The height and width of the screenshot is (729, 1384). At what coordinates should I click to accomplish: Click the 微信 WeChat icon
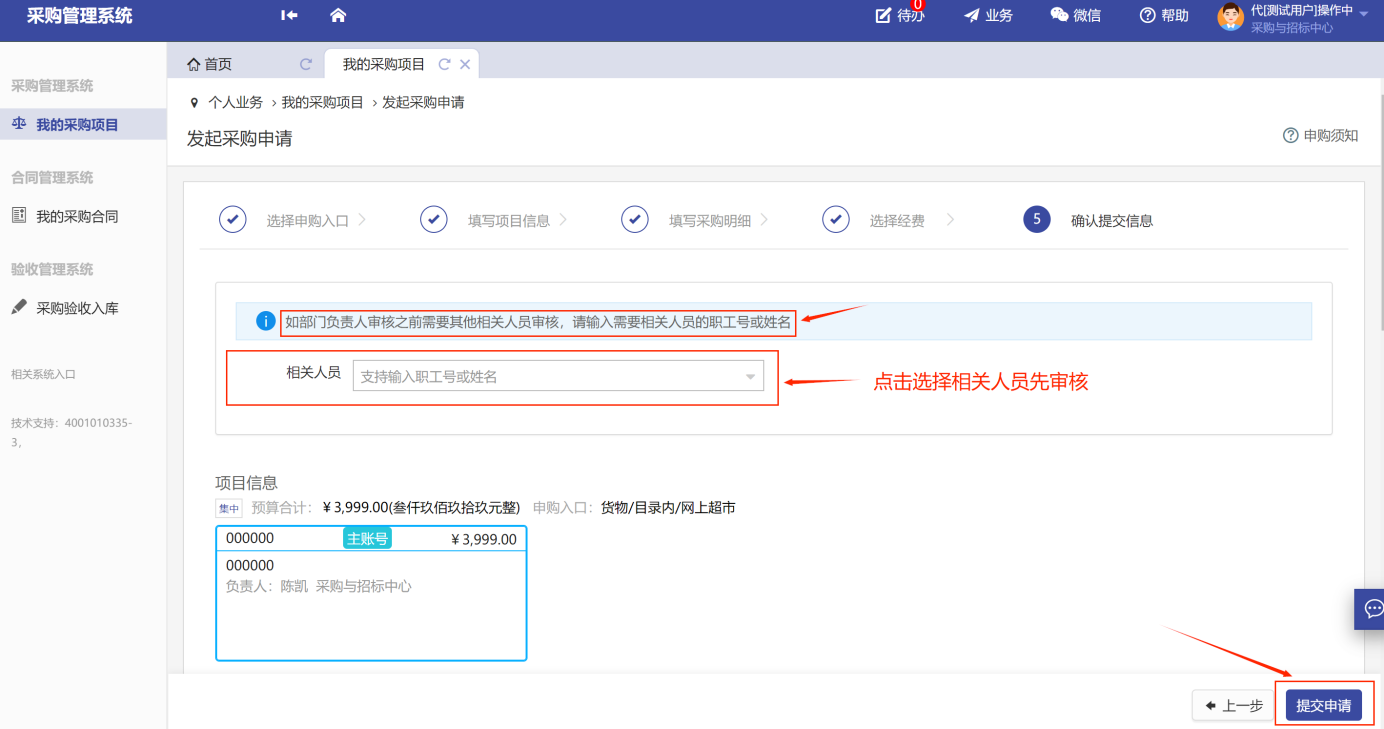click(1075, 15)
